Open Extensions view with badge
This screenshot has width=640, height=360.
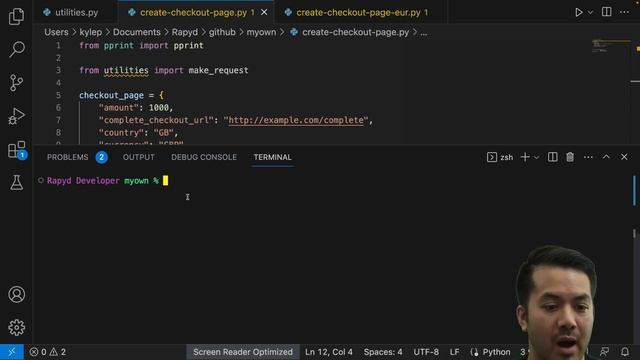point(16,149)
